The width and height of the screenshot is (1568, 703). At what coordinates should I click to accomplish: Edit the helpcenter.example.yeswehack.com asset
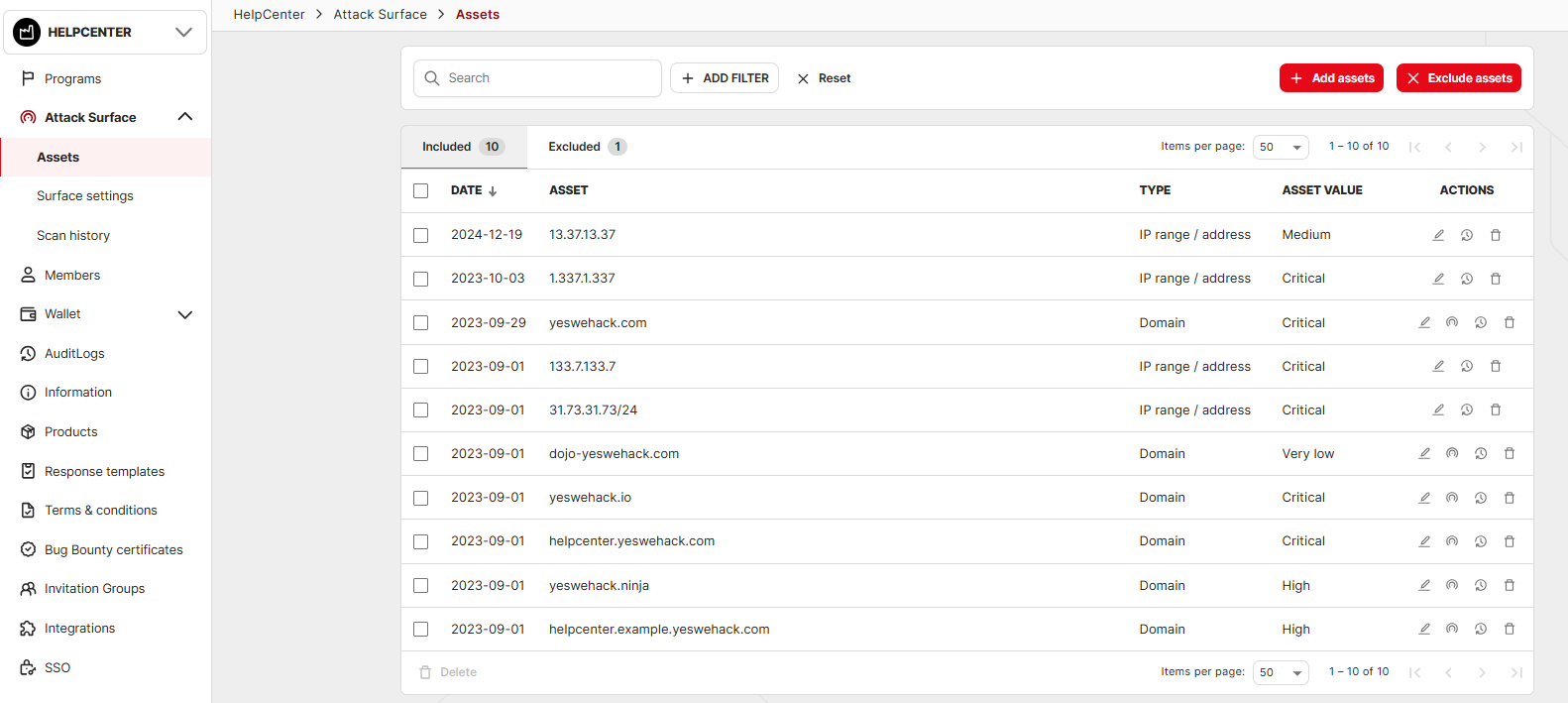[1424, 629]
